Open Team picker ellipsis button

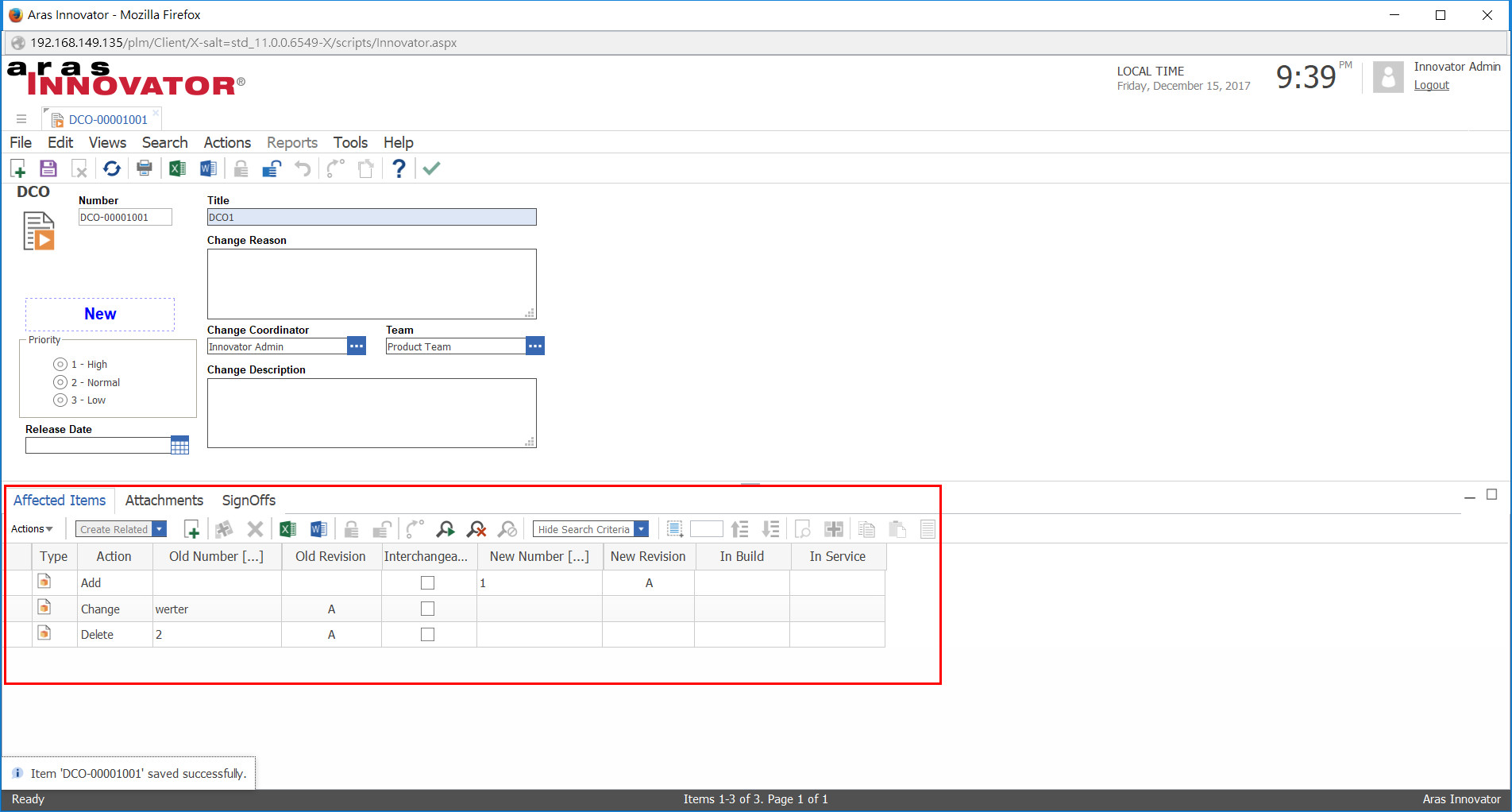pos(535,346)
